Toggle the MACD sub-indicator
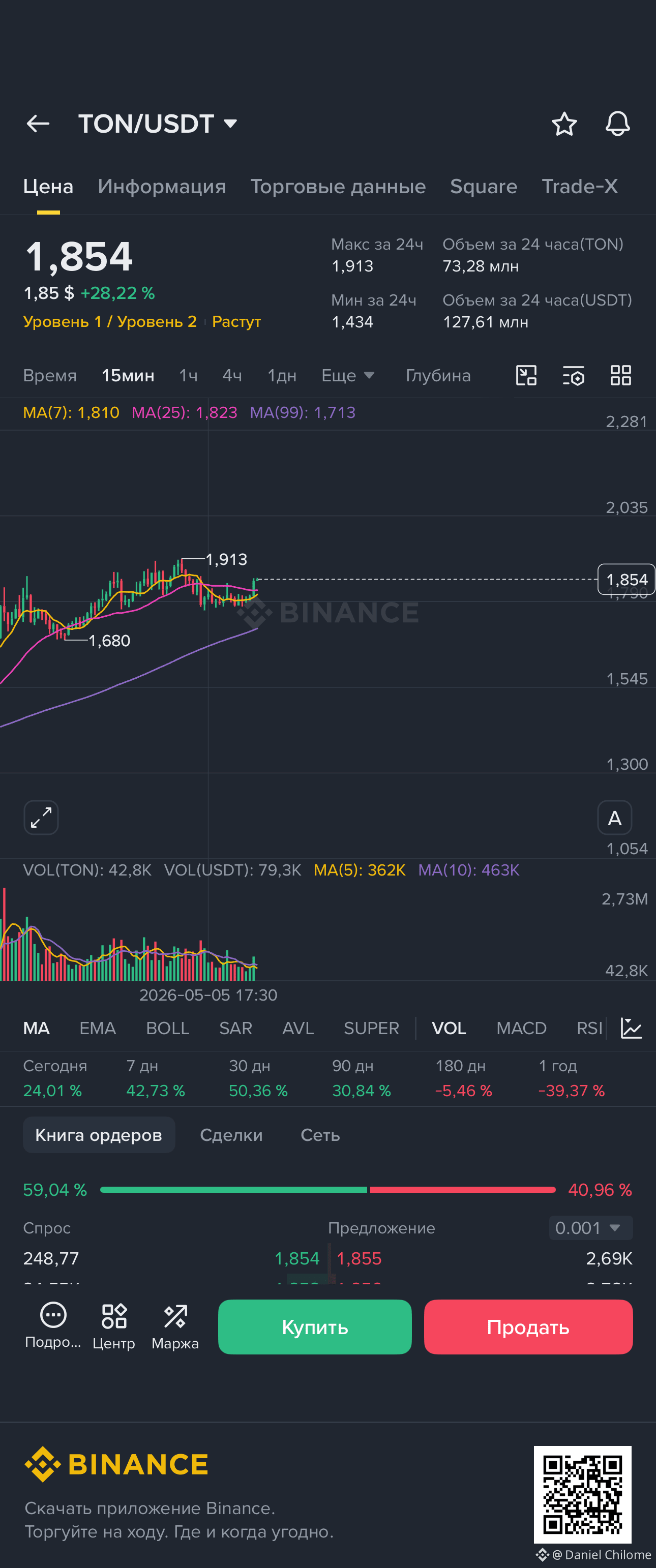The width and height of the screenshot is (656, 1568). [522, 1028]
